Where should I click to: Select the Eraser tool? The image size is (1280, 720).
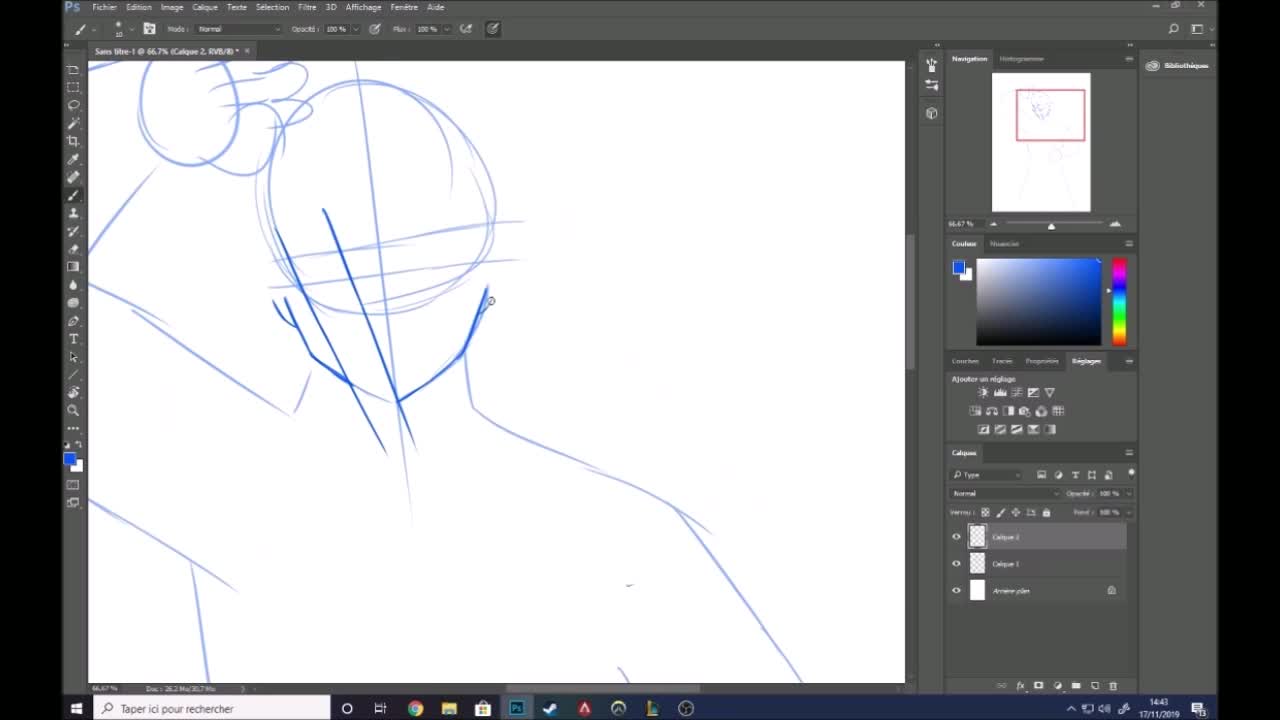tap(73, 249)
